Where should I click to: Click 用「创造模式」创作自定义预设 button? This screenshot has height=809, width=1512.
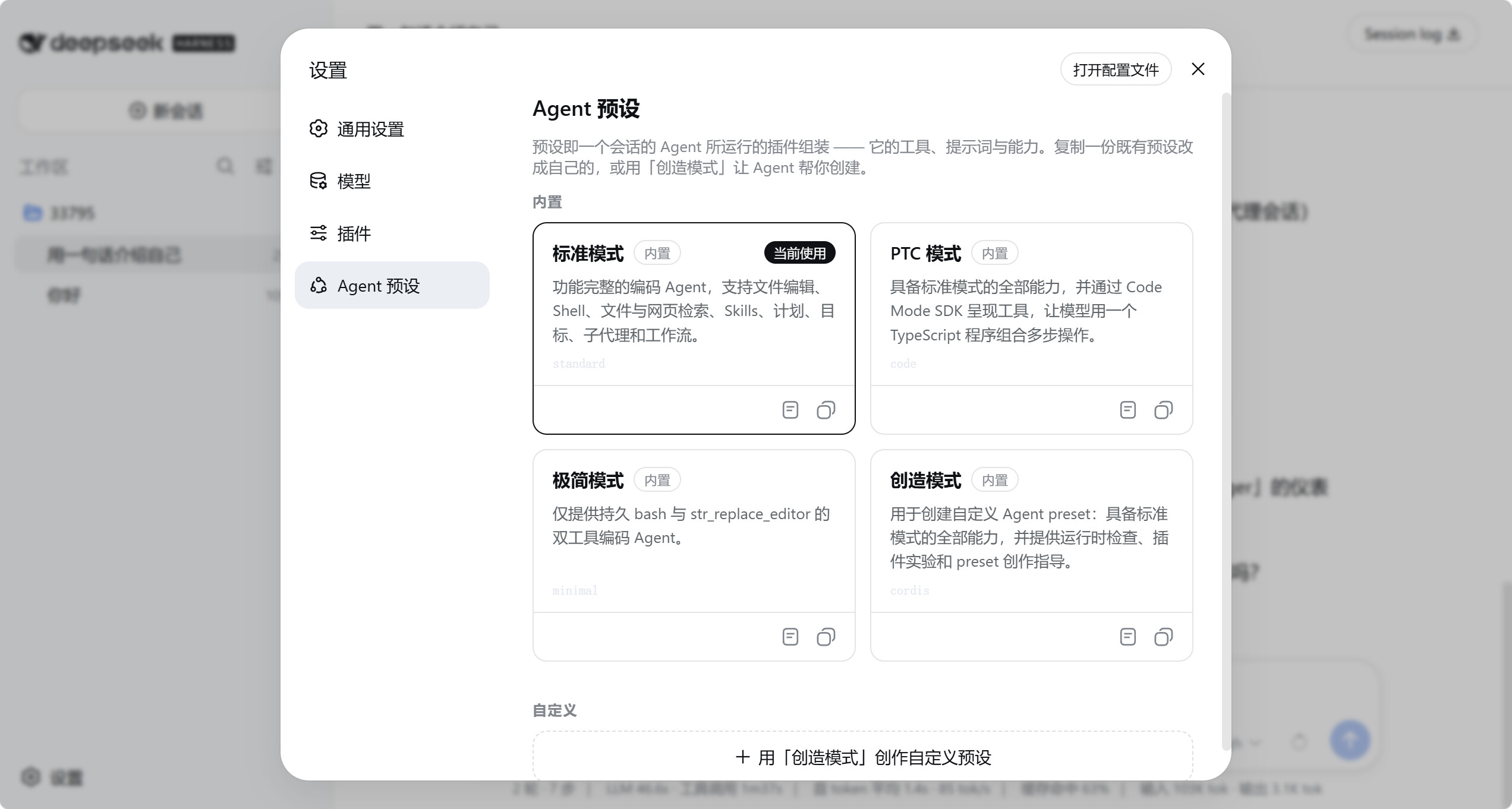[x=863, y=756]
